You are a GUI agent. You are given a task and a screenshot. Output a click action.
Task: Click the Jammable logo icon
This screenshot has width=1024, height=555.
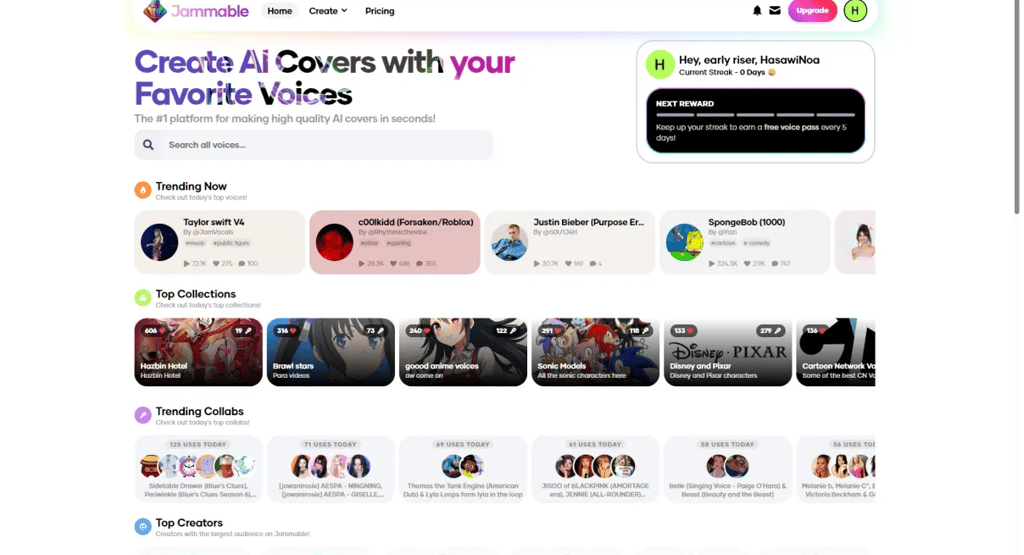pos(155,11)
